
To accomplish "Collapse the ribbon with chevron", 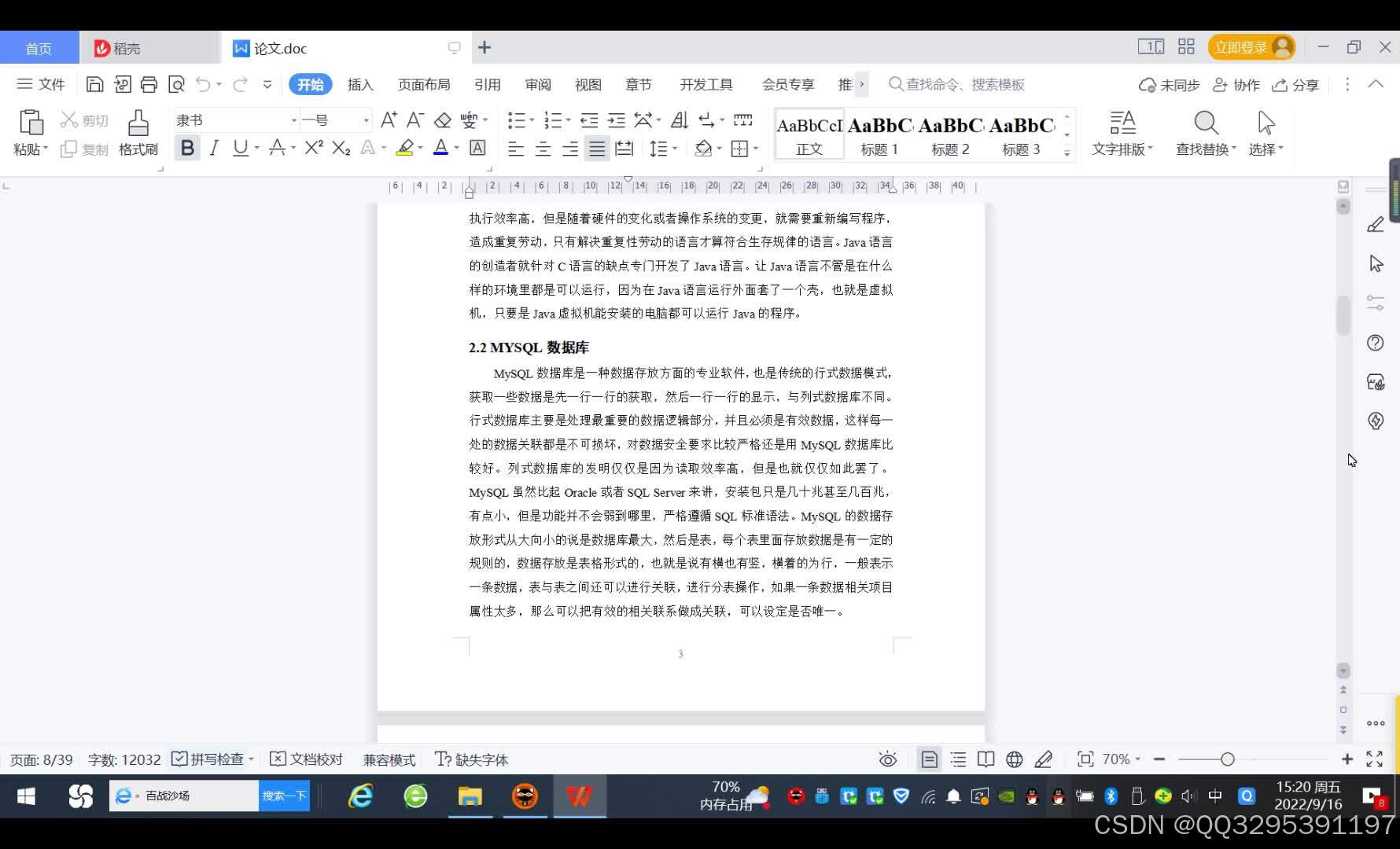I will point(1376,84).
